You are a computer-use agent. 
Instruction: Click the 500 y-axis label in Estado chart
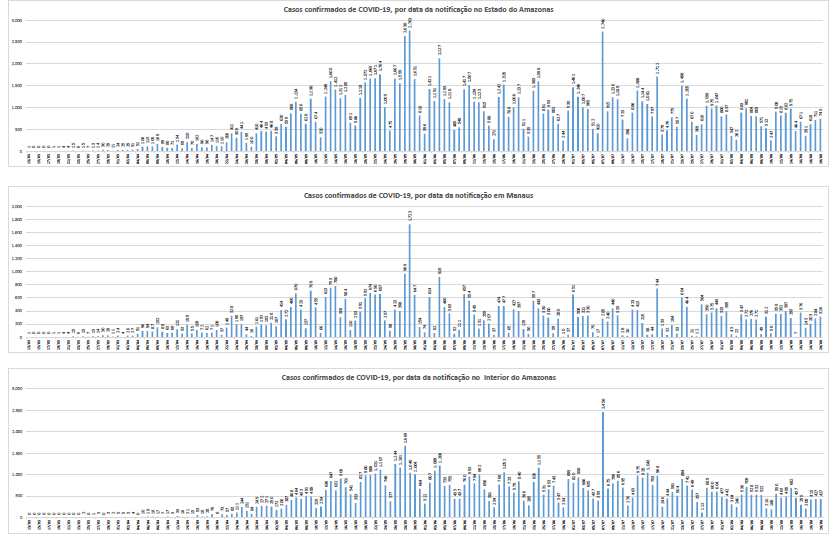click(x=16, y=129)
